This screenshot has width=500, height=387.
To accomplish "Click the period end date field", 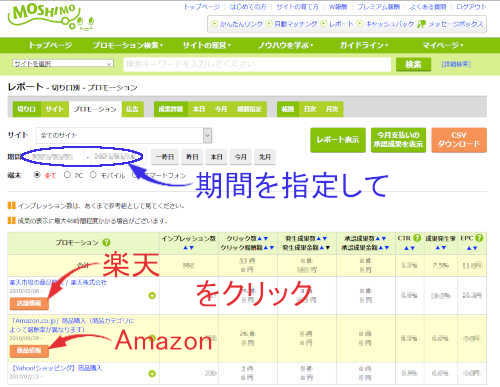I will point(115,156).
